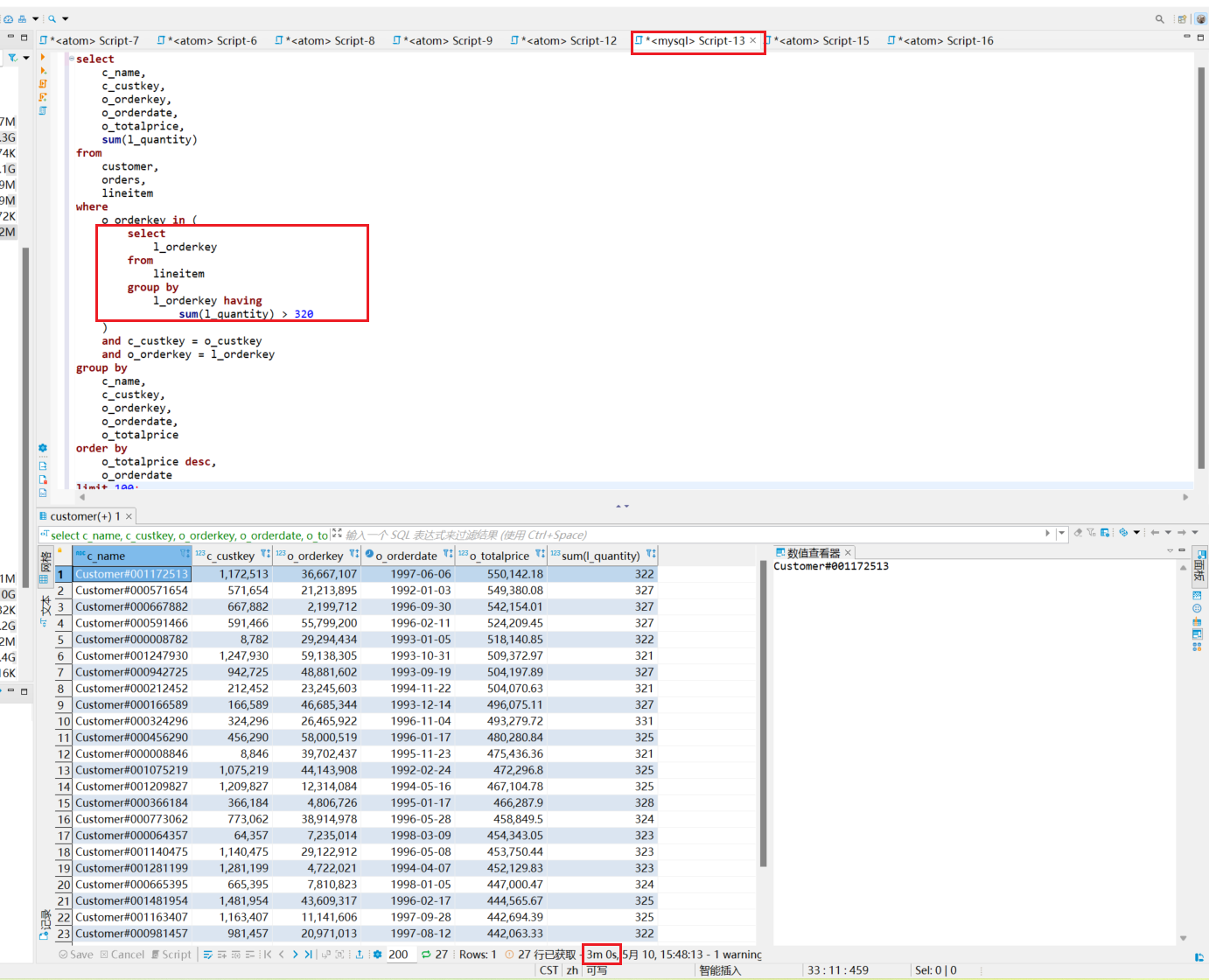1209x980 pixels.
Task: Sort by the c_name column using its filter arrow
Action: click(x=185, y=554)
